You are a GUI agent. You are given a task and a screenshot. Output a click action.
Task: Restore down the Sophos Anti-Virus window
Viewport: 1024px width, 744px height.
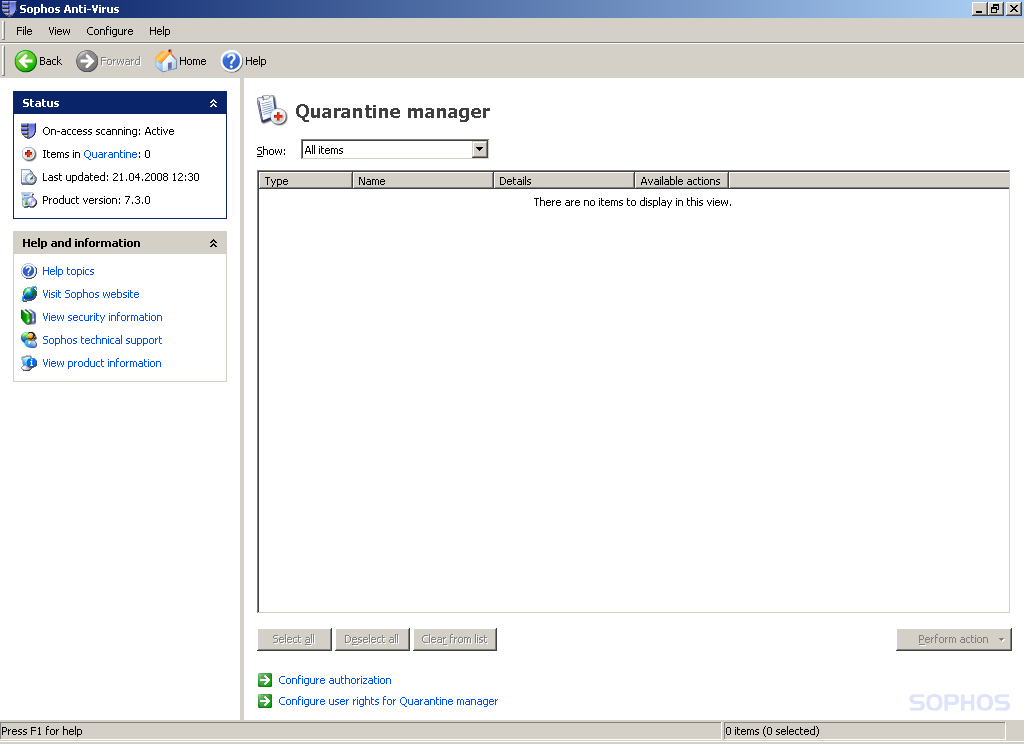pos(995,8)
